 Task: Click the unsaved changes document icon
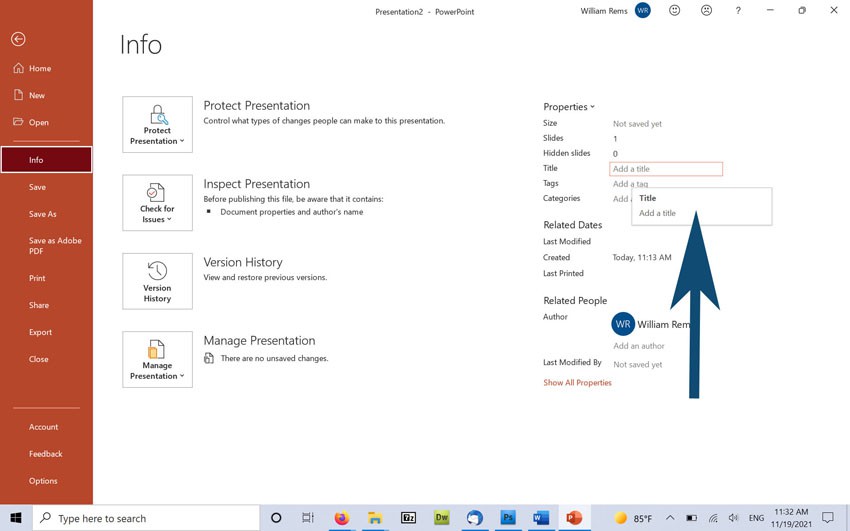(209, 358)
